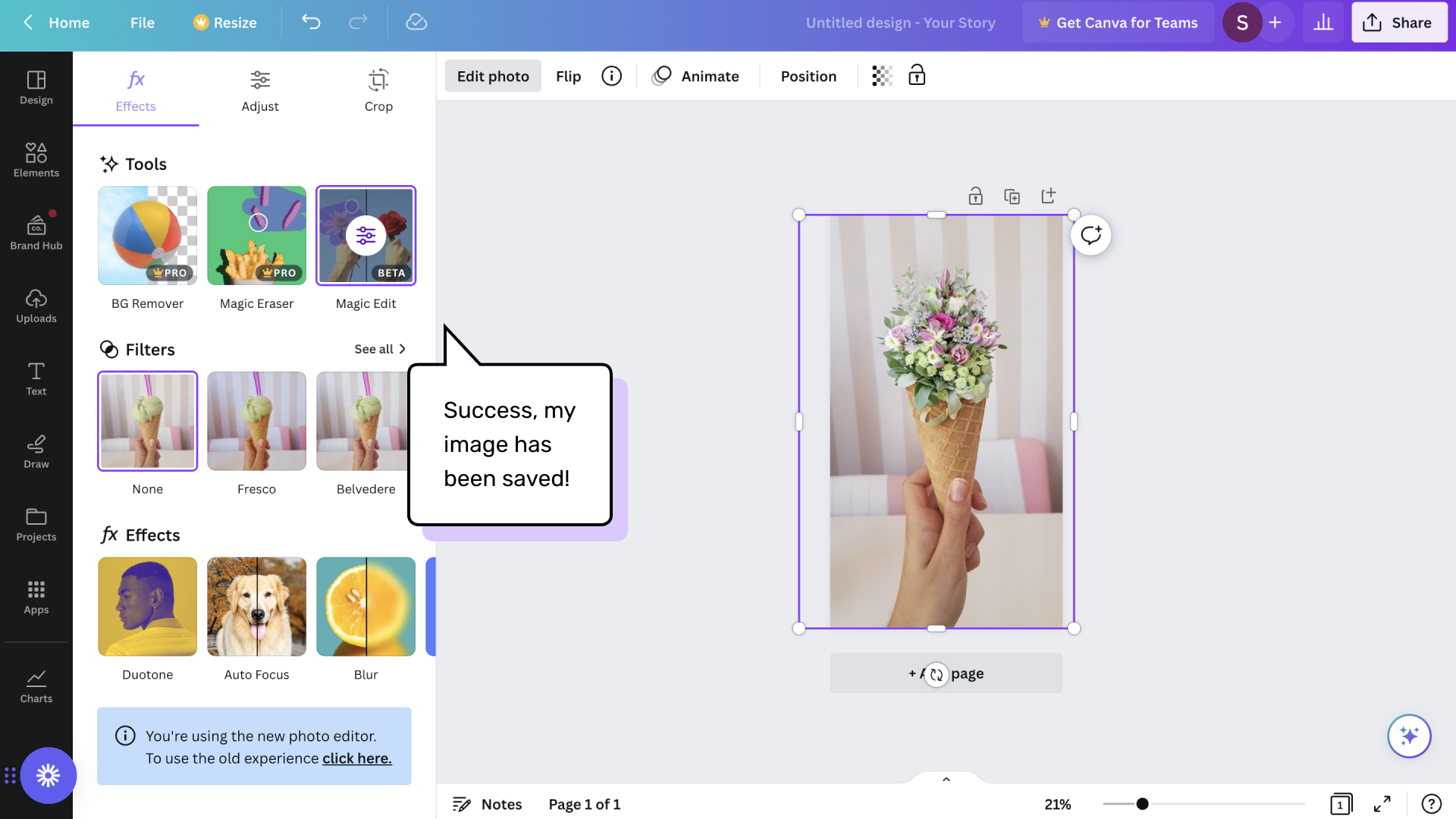The width and height of the screenshot is (1456, 819).
Task: Open the Elements sidebar panel
Action: (36, 160)
